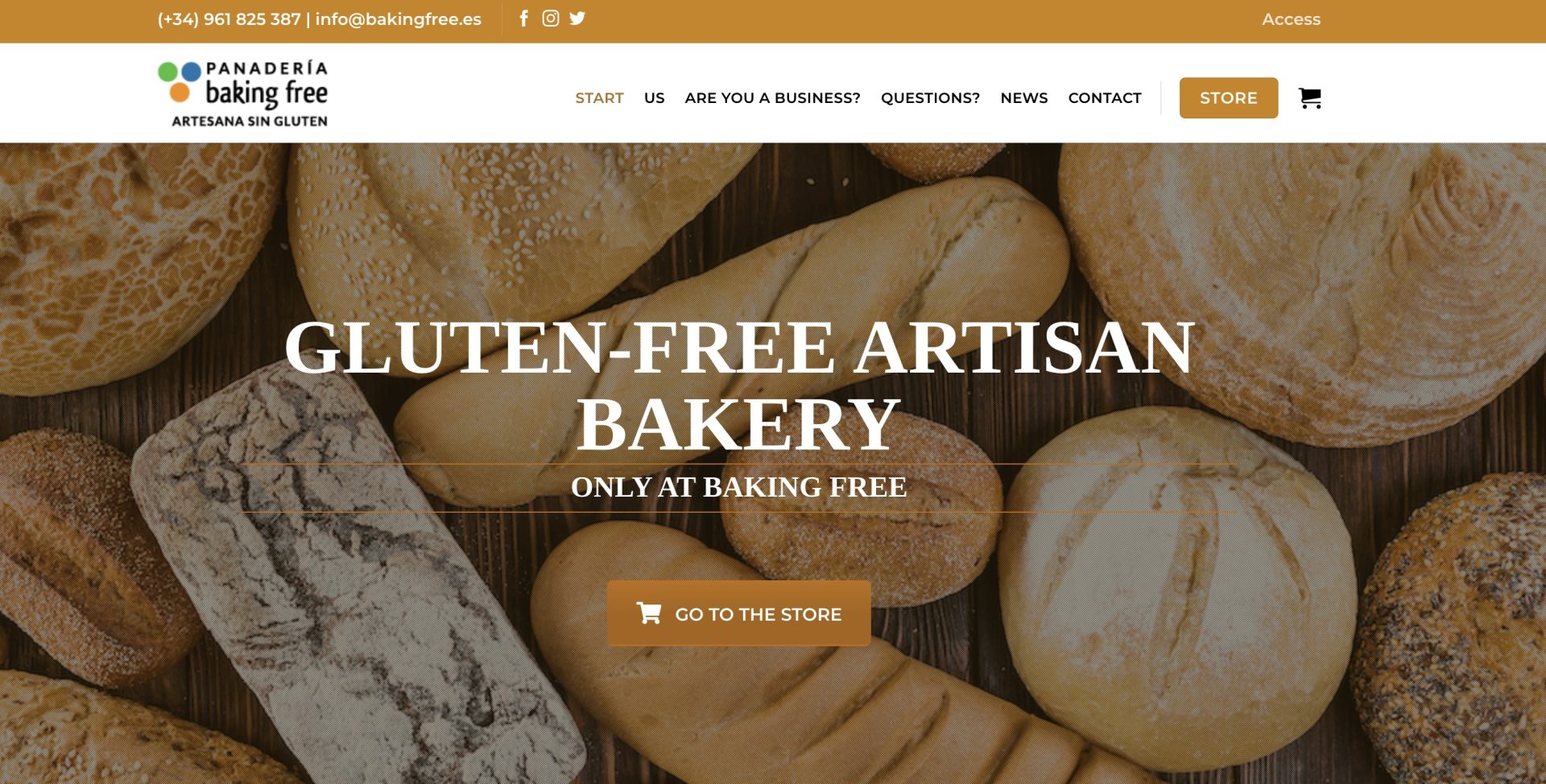Open the shopping cart icon in header
The width and height of the screenshot is (1546, 784).
coord(1310,98)
